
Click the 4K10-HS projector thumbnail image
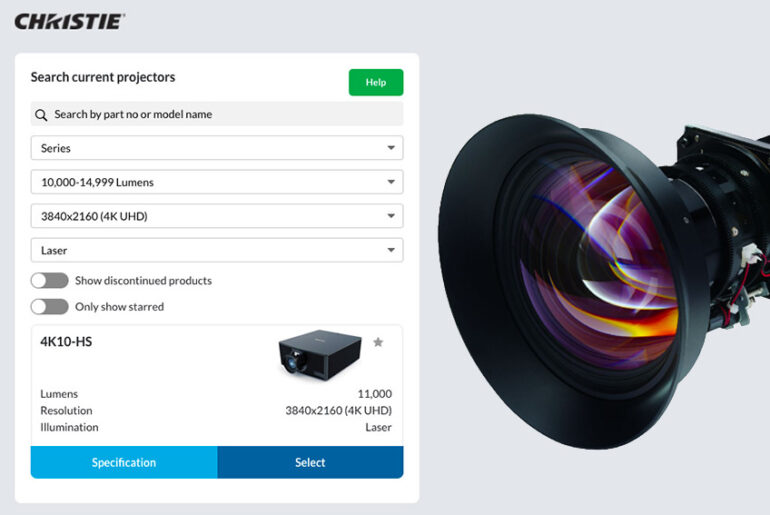pyautogui.click(x=320, y=354)
